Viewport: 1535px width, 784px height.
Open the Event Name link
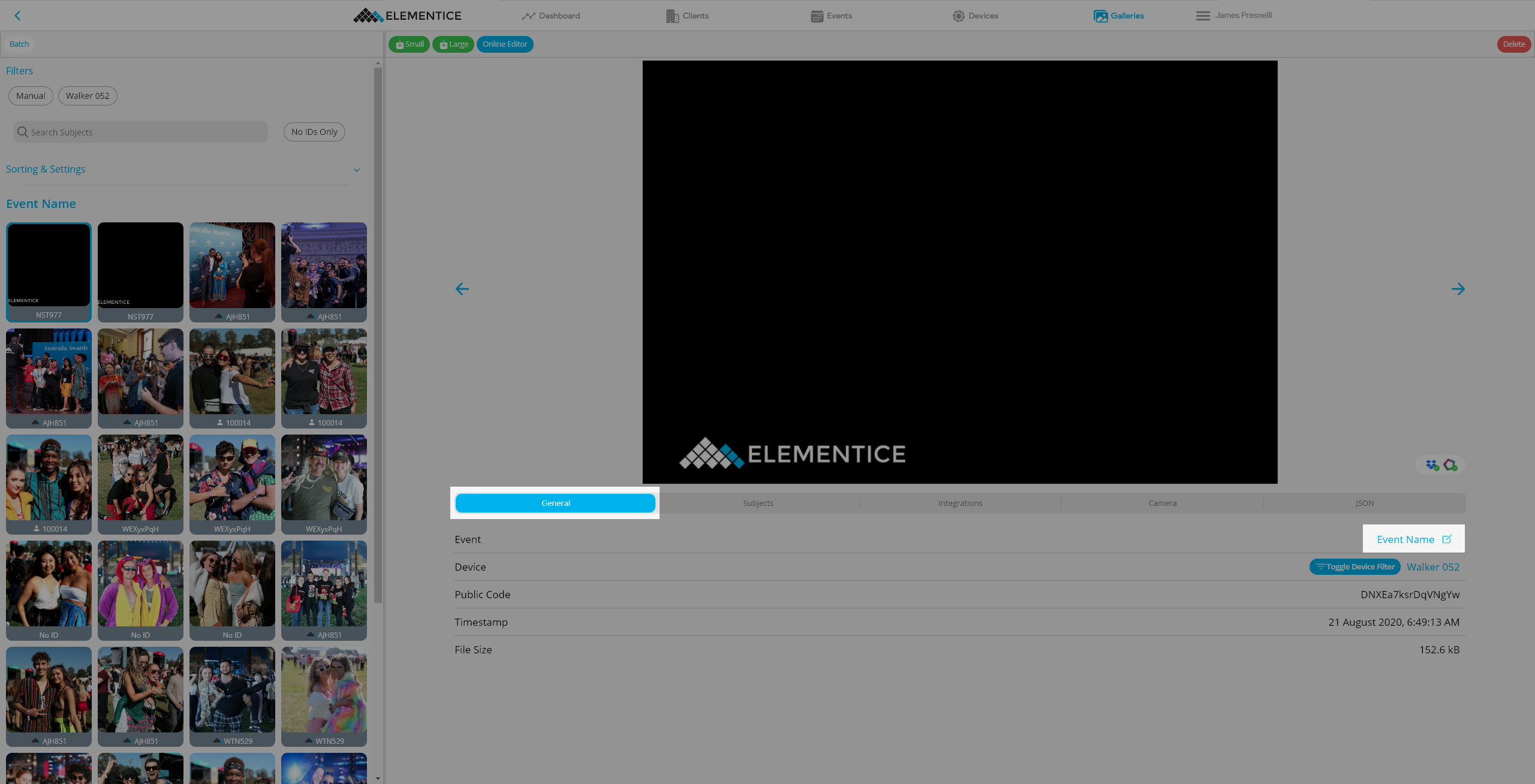[1405, 539]
